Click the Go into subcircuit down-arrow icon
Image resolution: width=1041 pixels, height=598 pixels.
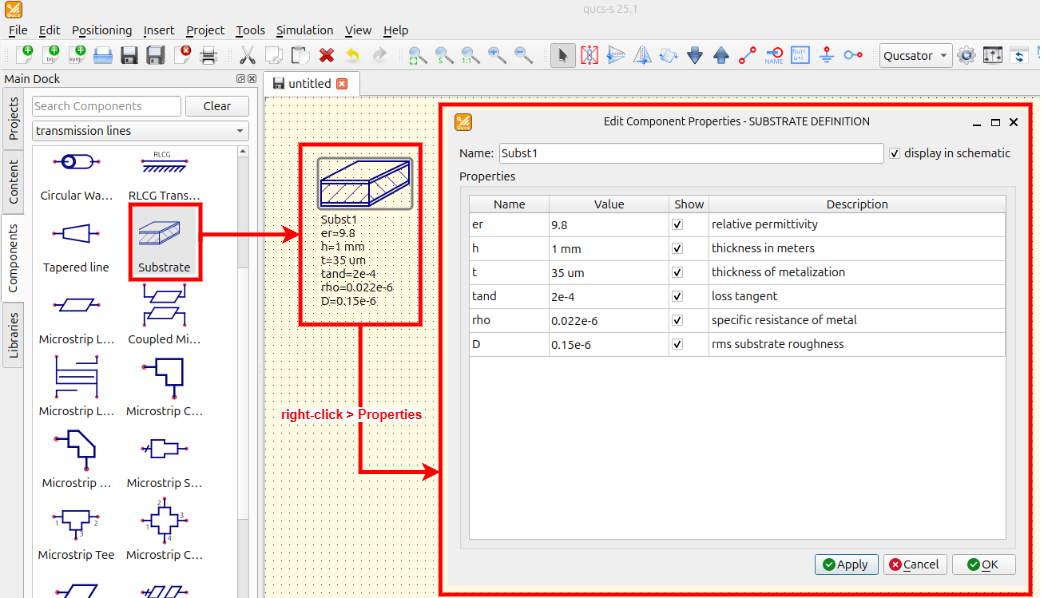point(694,56)
